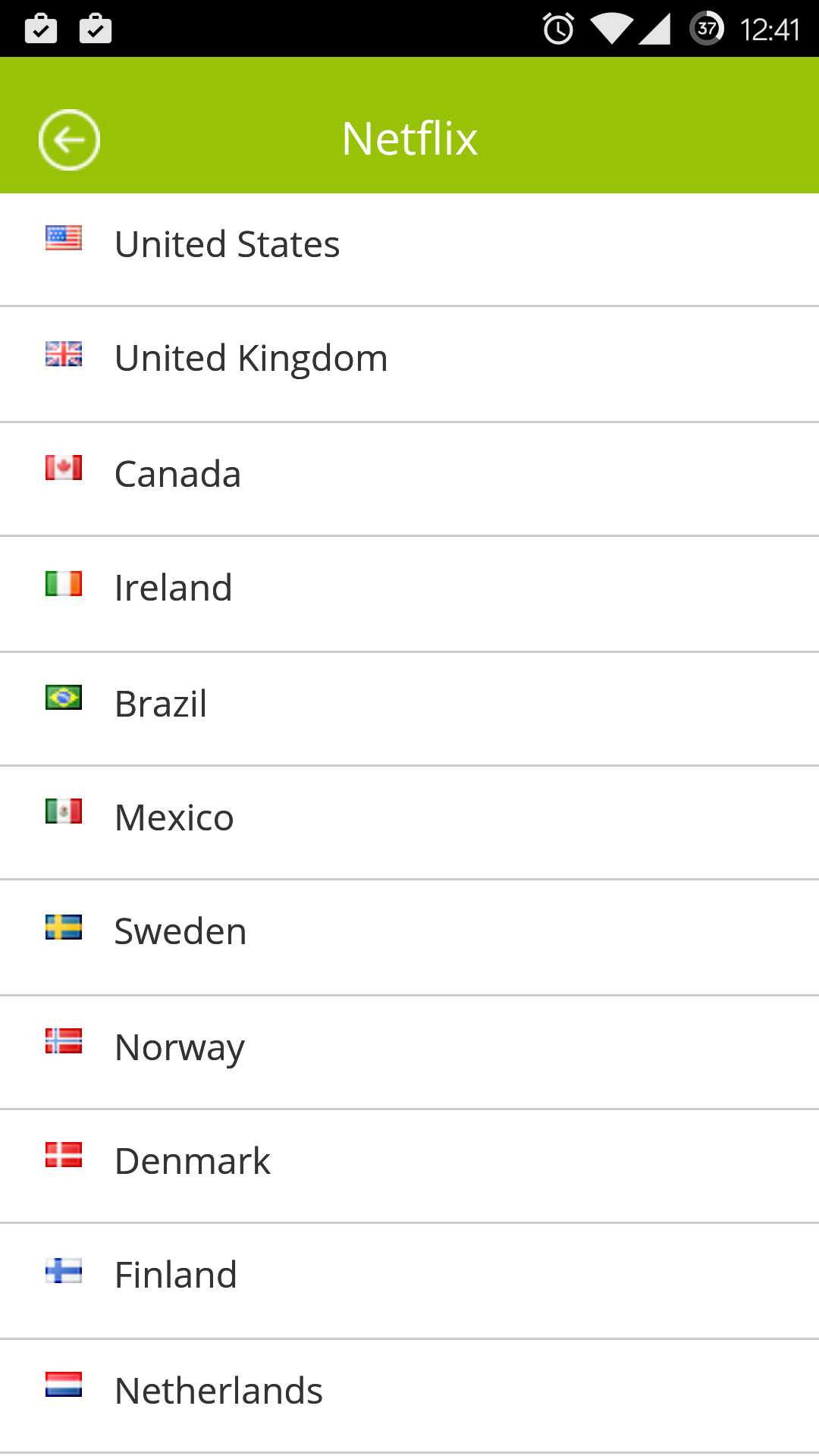Screen dimensions: 819x1456
Task: Pick Ireland from the country list
Action: [174, 588]
